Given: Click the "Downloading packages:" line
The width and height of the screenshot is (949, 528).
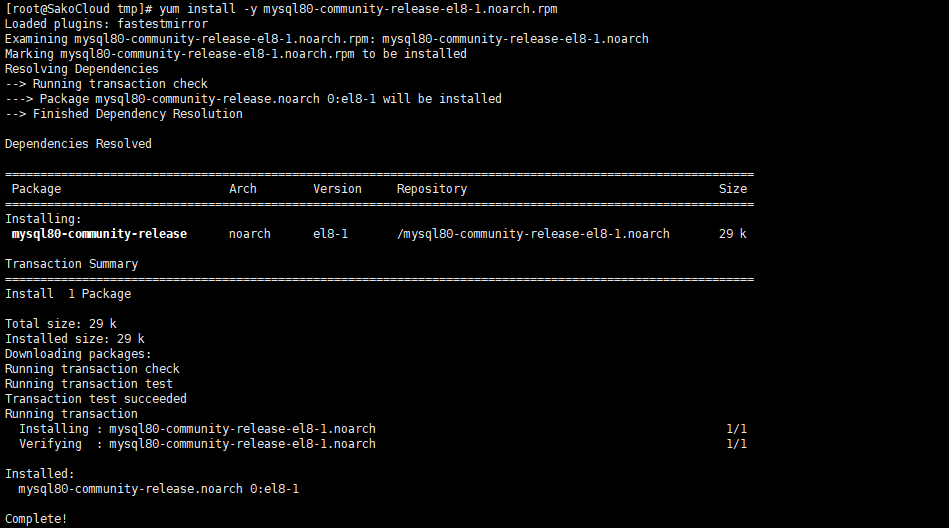Looking at the screenshot, I should [78, 354].
